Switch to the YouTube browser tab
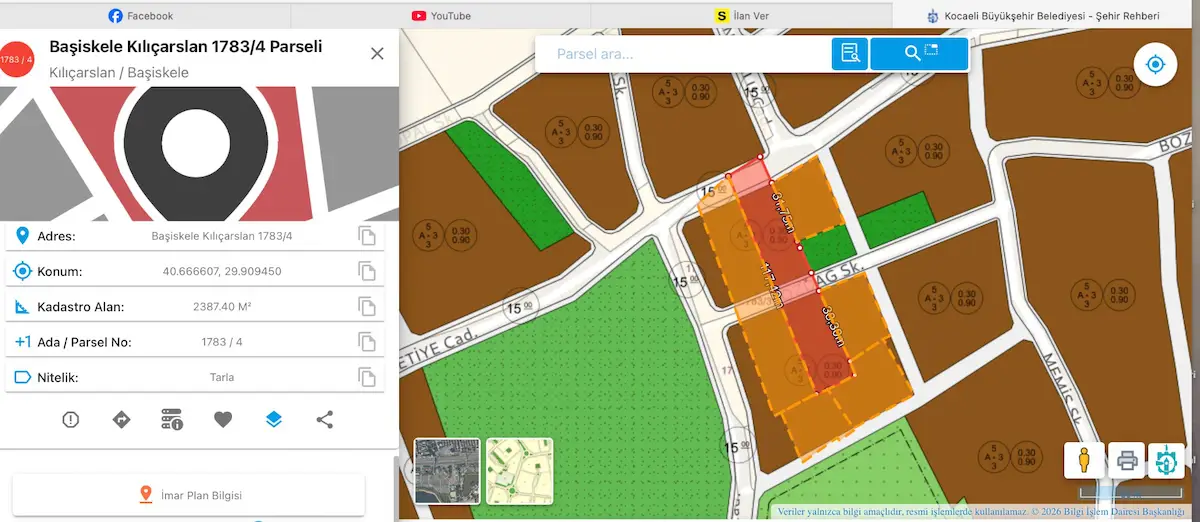 (x=441, y=15)
